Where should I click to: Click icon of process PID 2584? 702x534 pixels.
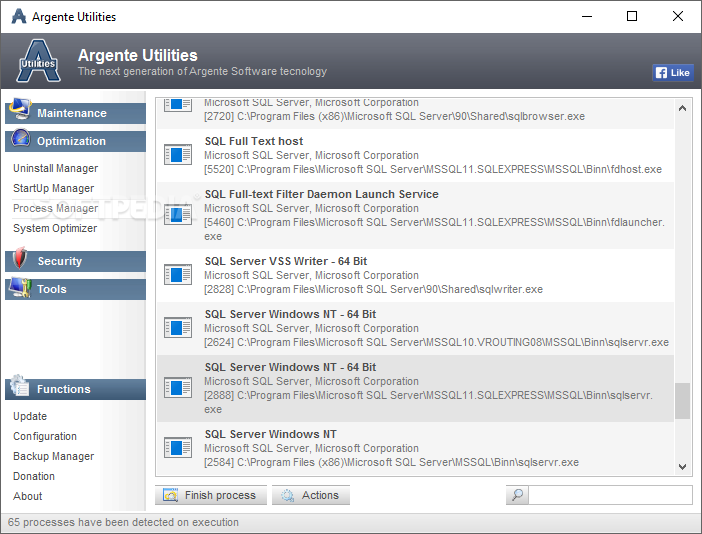[x=178, y=448]
